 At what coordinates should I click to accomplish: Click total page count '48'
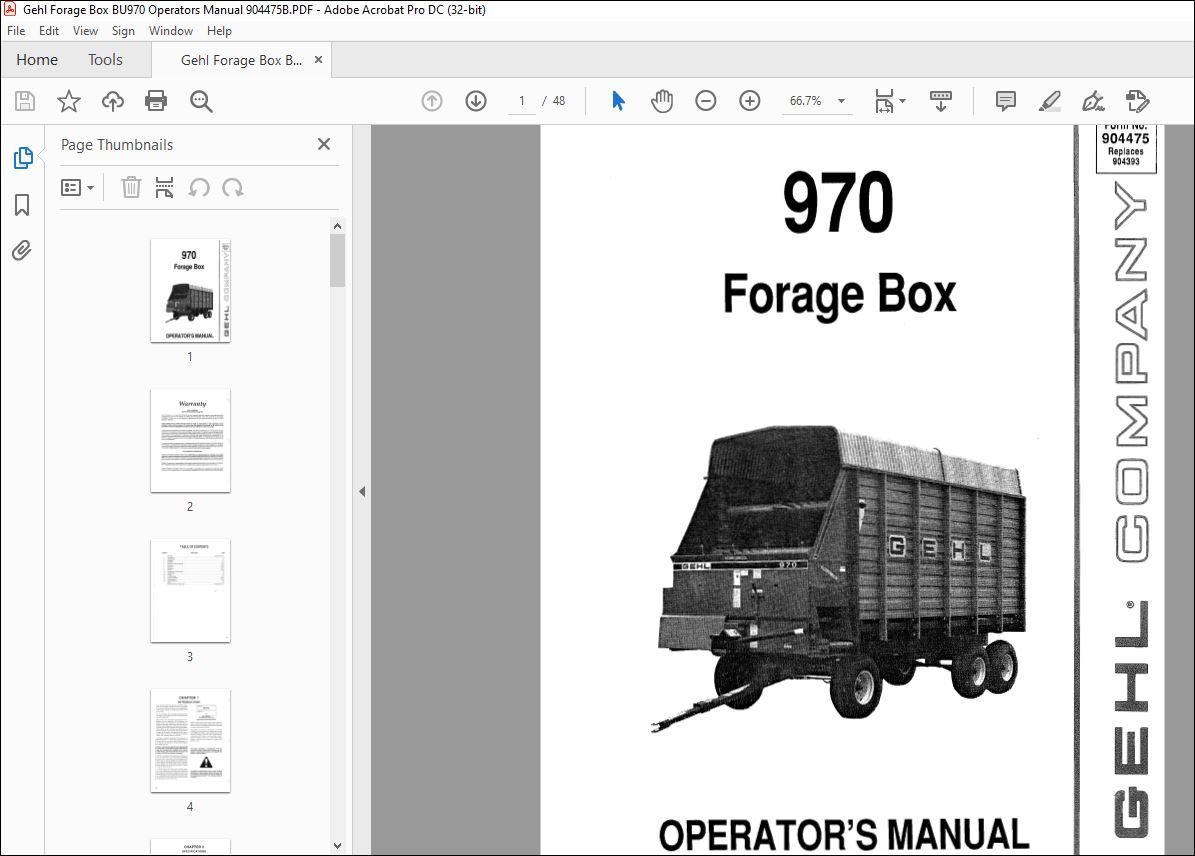pyautogui.click(x=559, y=101)
